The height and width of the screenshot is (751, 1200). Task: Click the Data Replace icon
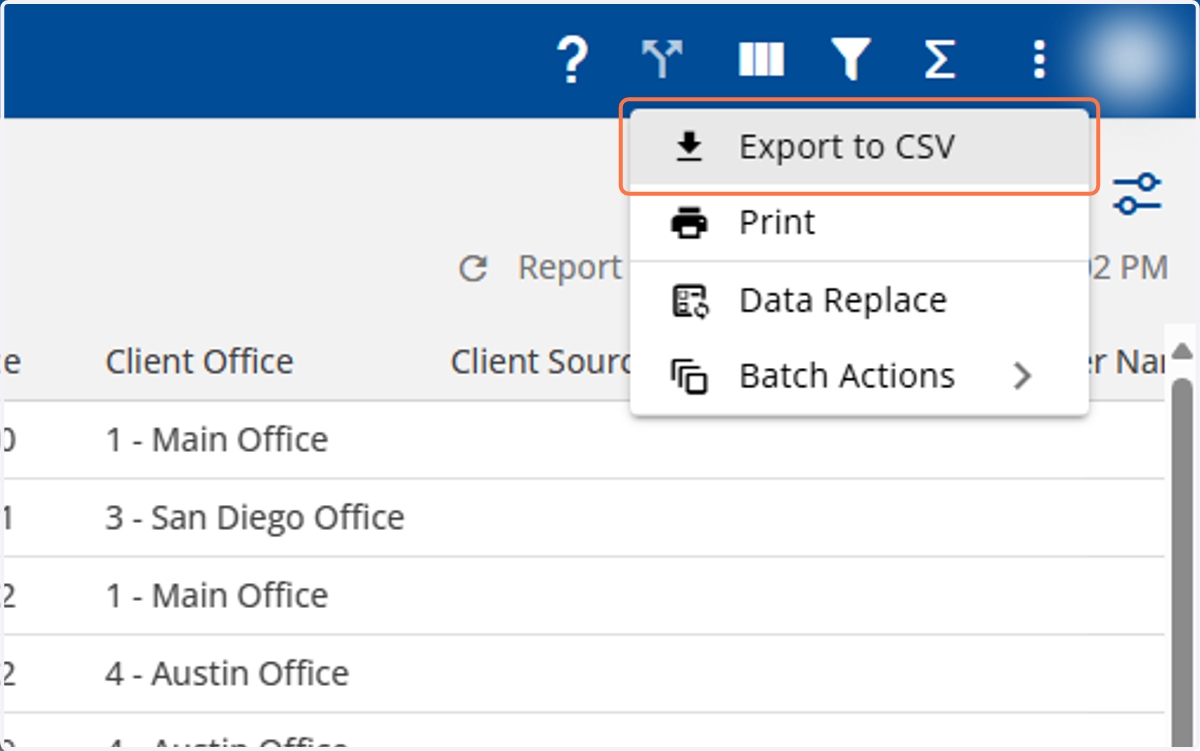689,300
